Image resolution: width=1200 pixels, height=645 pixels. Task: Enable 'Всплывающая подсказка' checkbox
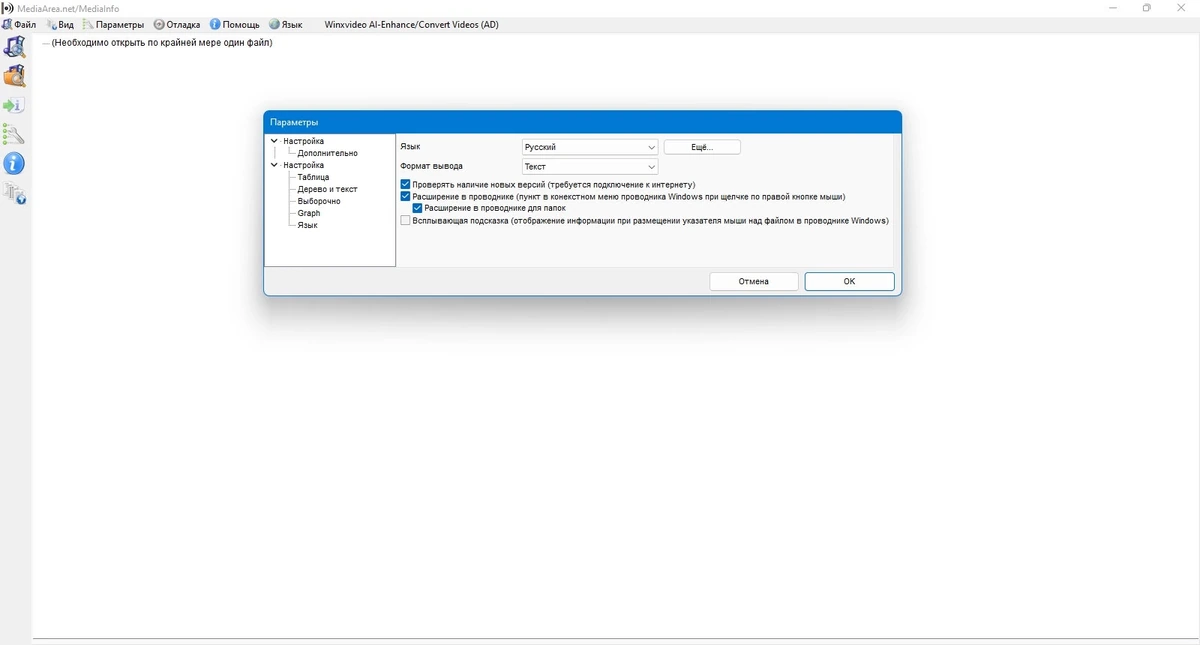click(x=405, y=221)
